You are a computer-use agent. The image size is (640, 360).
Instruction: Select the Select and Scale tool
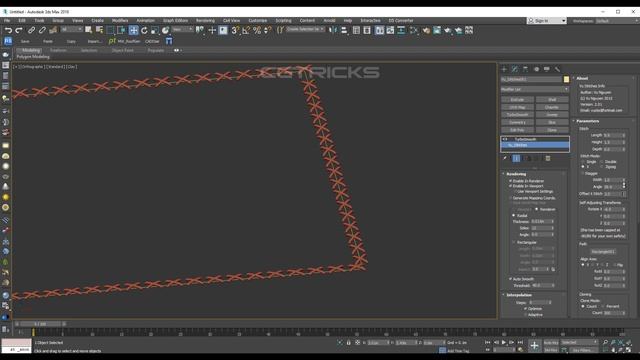coord(155,30)
